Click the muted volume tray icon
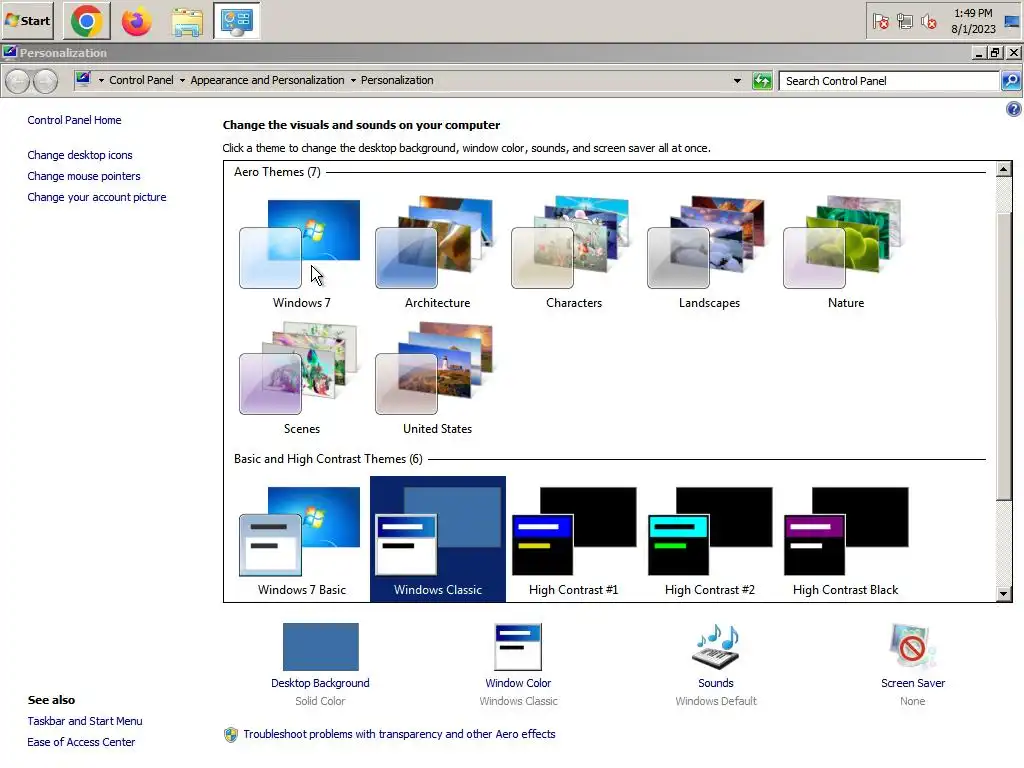 [928, 22]
